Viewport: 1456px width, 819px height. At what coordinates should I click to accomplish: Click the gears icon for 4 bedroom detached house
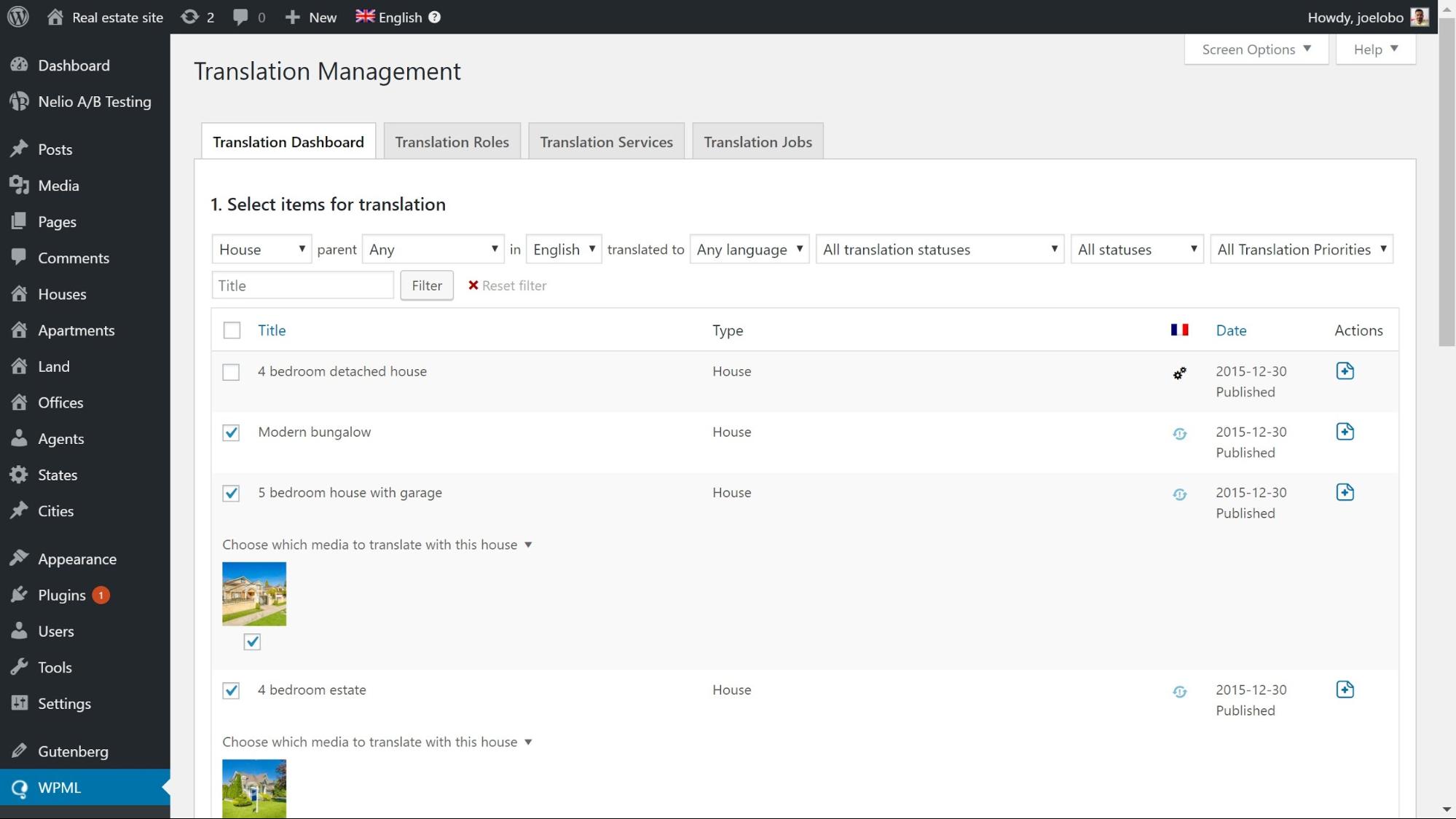pos(1179,373)
